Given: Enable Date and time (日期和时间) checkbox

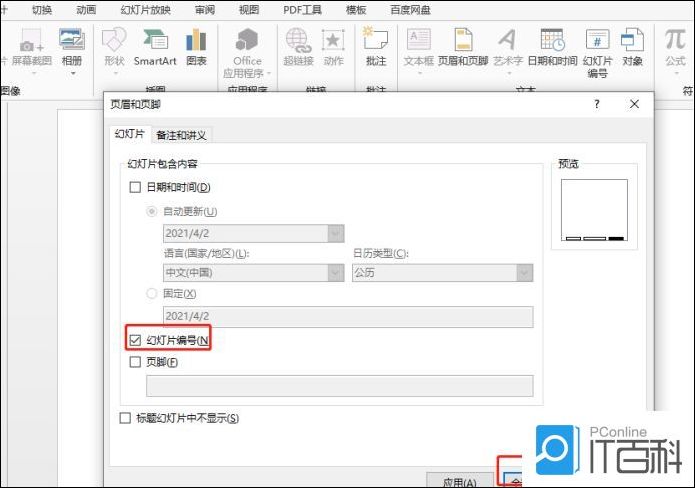Looking at the screenshot, I should pos(135,187).
